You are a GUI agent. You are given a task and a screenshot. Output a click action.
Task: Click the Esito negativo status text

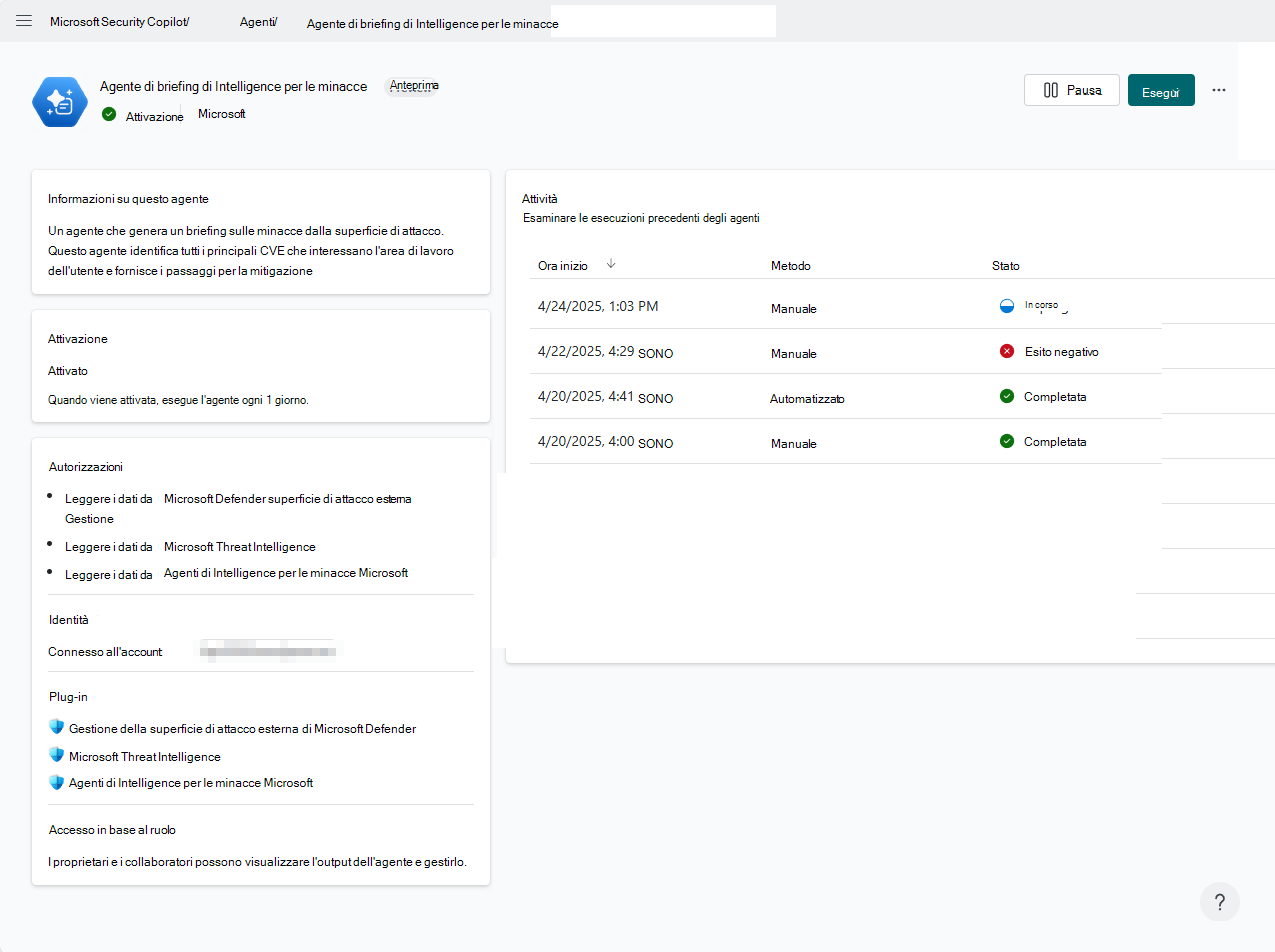pyautogui.click(x=1062, y=352)
